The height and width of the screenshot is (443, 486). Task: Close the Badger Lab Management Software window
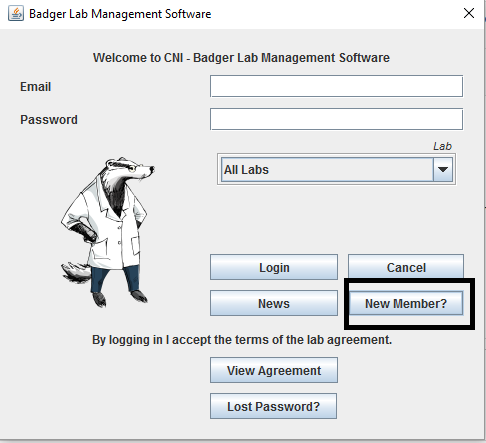coord(469,13)
